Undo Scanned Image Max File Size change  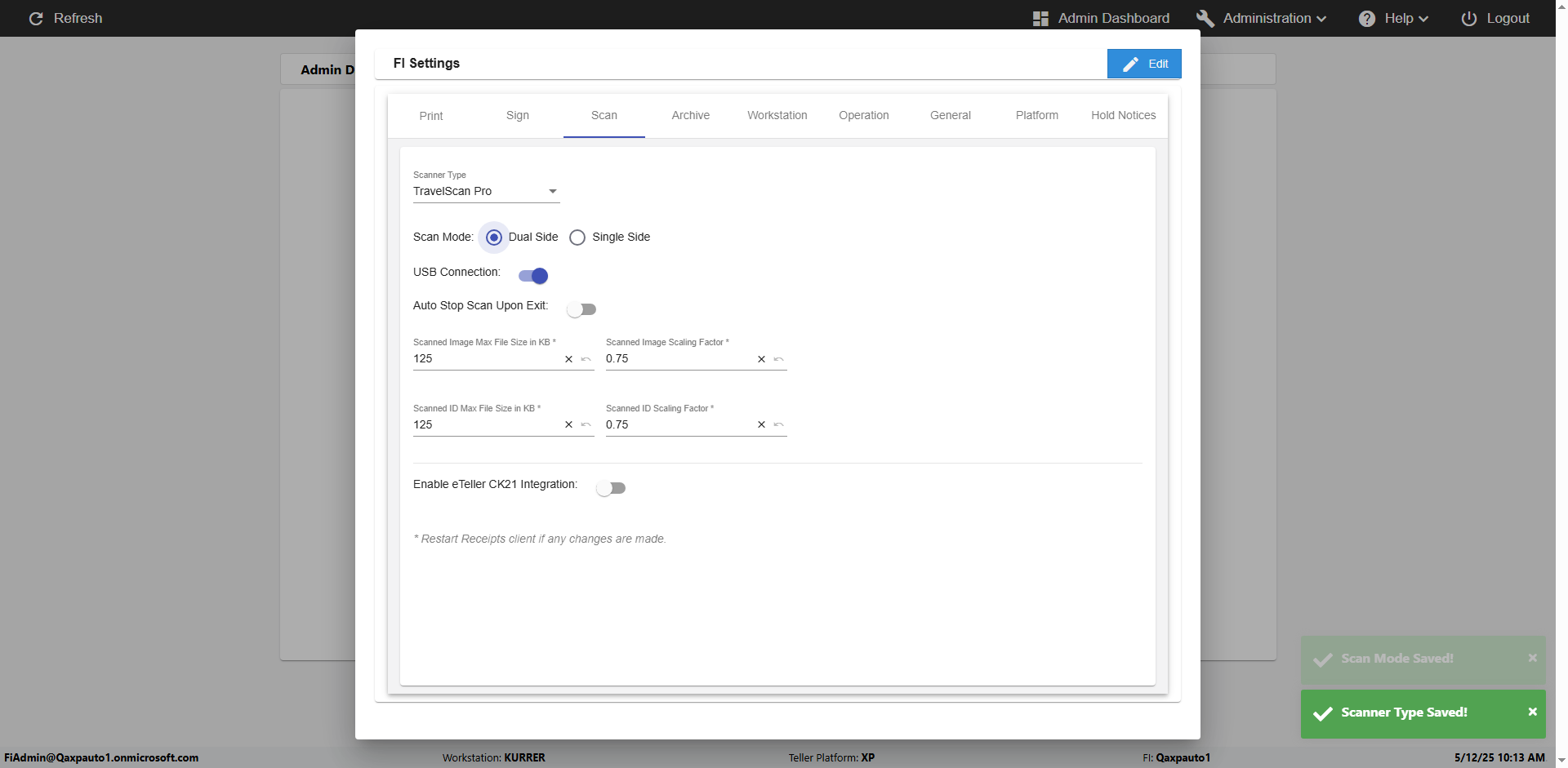coord(586,359)
